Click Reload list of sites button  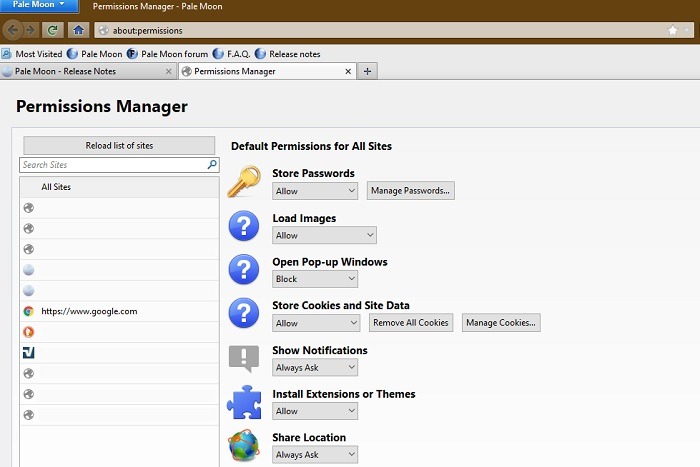point(119,146)
